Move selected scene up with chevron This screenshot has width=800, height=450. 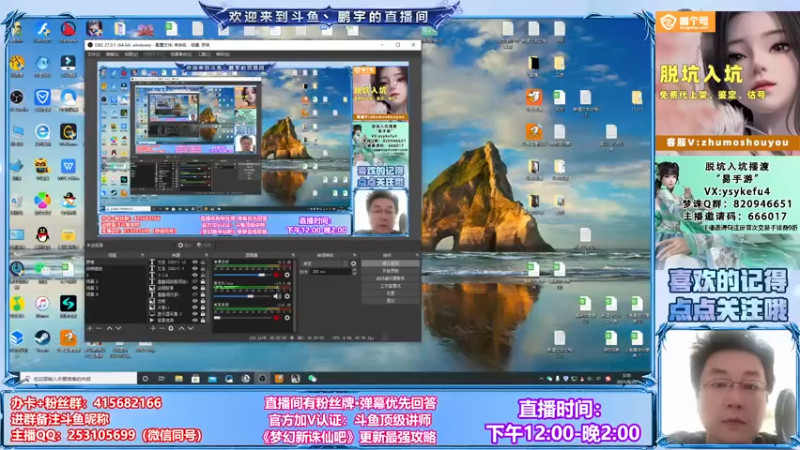110,329
